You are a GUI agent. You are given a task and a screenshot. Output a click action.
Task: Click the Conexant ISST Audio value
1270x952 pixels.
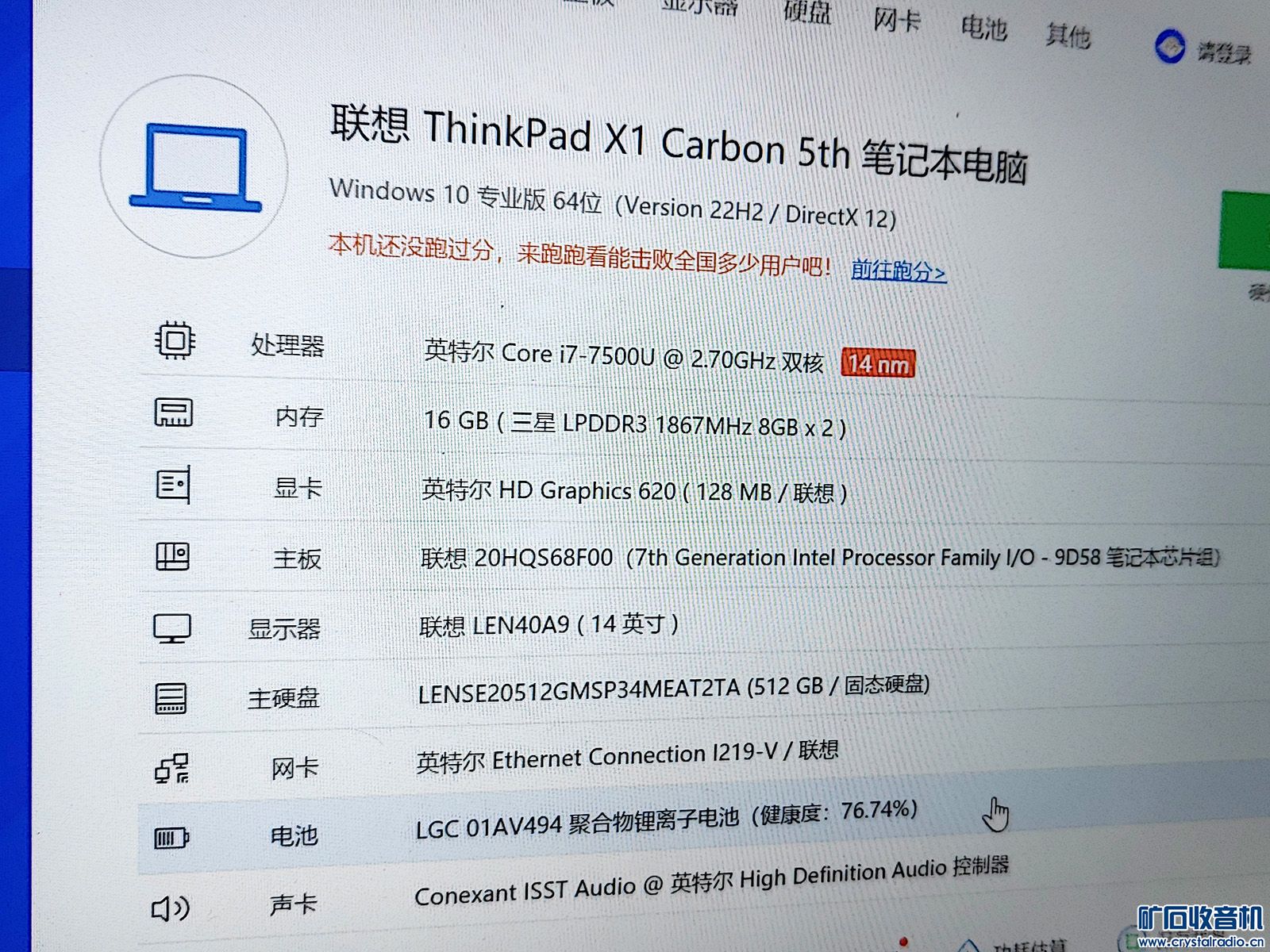[712, 882]
